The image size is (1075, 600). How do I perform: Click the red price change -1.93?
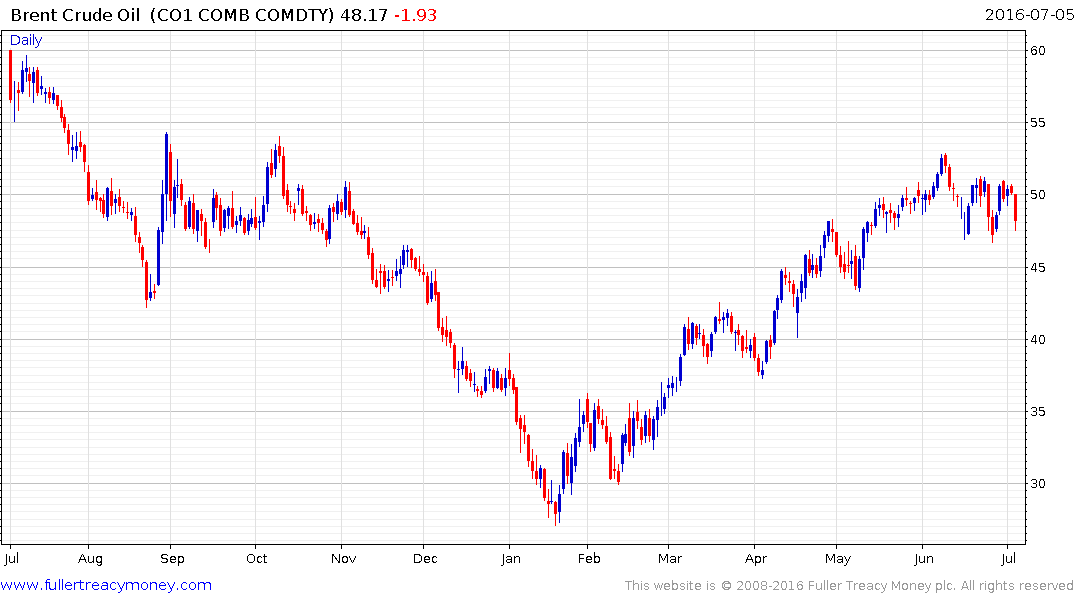coord(415,14)
